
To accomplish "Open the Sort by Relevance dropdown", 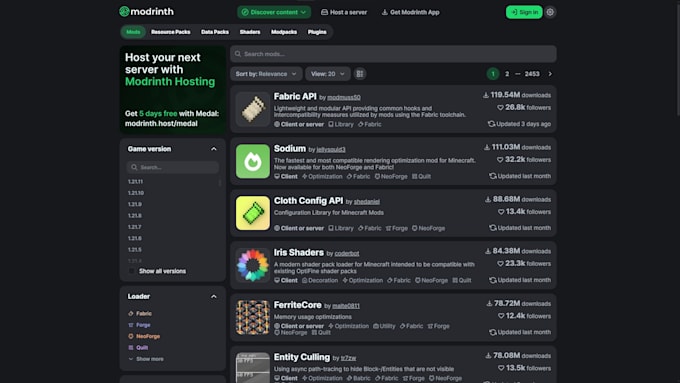I will pyautogui.click(x=266, y=74).
